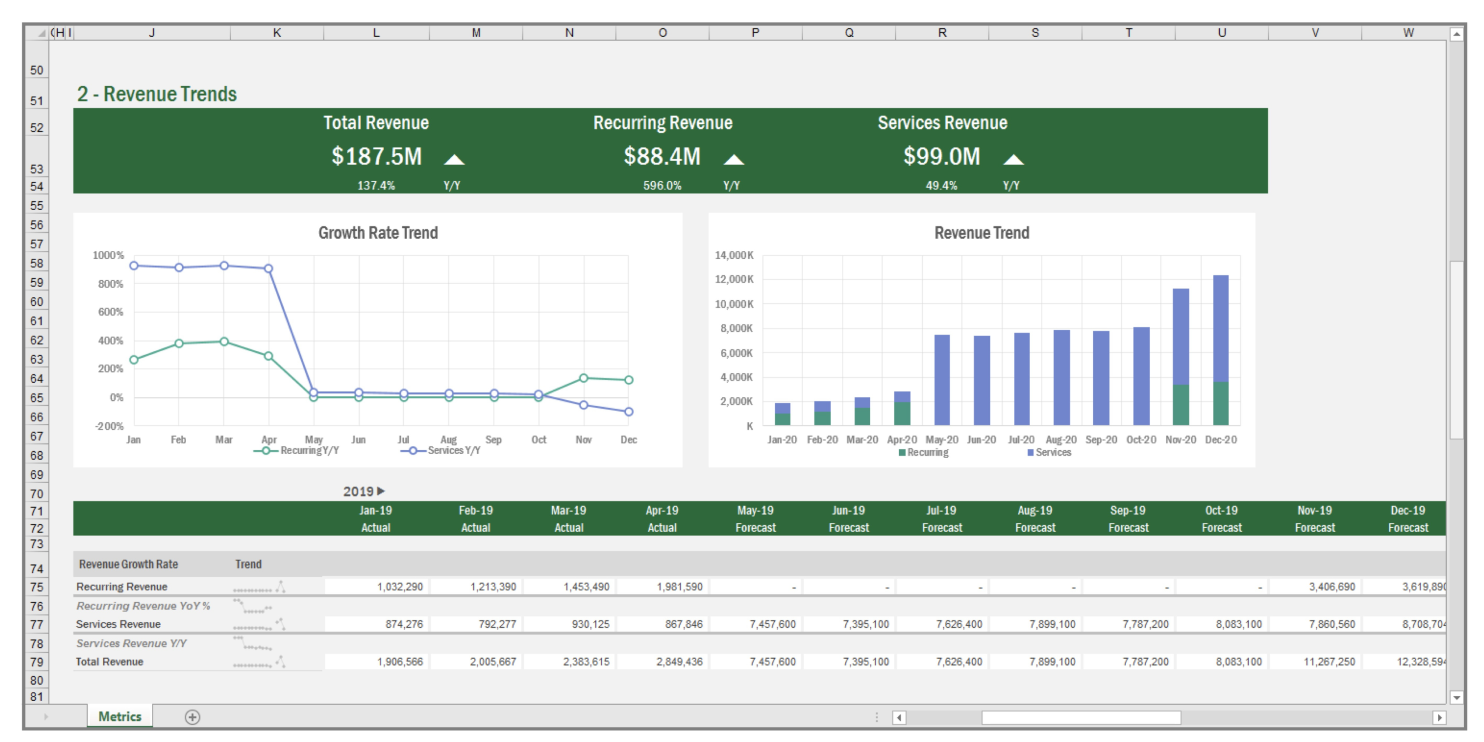Click the Services legend in Revenue Trend chart
1484x742 pixels.
pyautogui.click(x=1048, y=453)
